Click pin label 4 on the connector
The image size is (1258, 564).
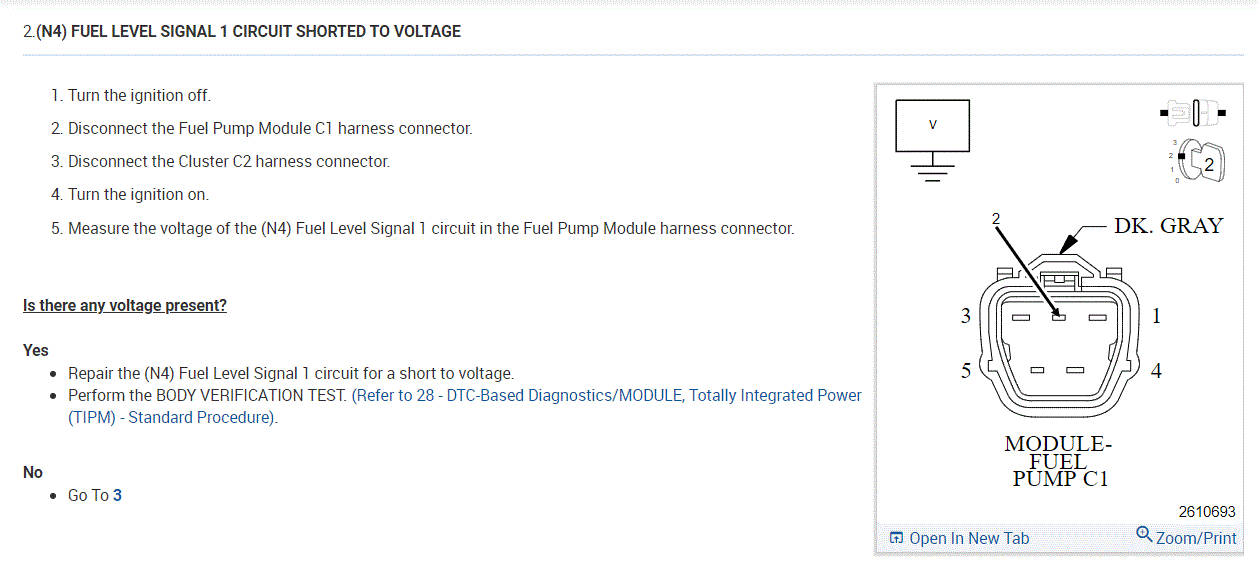(1156, 371)
